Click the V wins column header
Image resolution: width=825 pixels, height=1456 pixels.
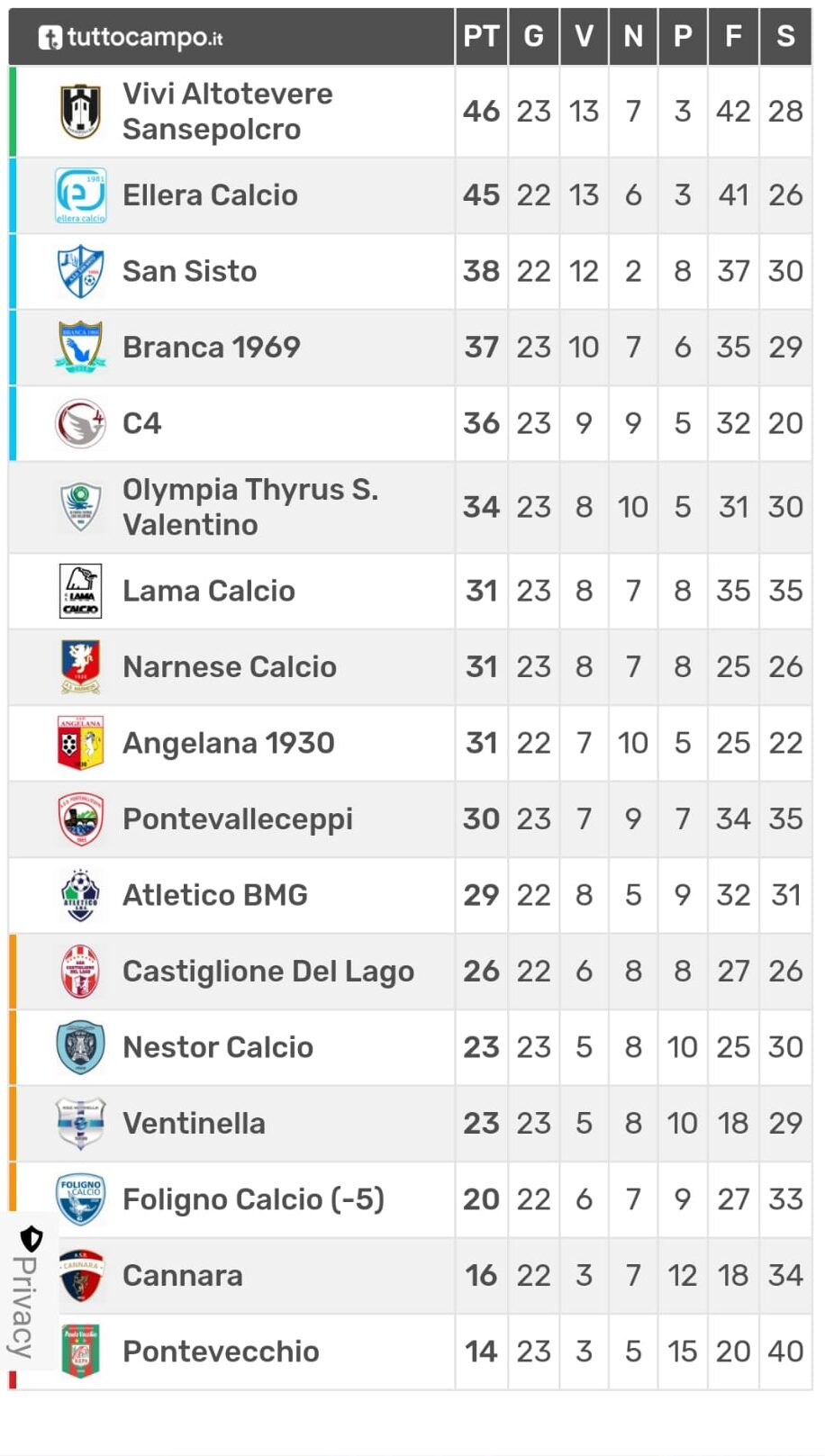tap(584, 37)
